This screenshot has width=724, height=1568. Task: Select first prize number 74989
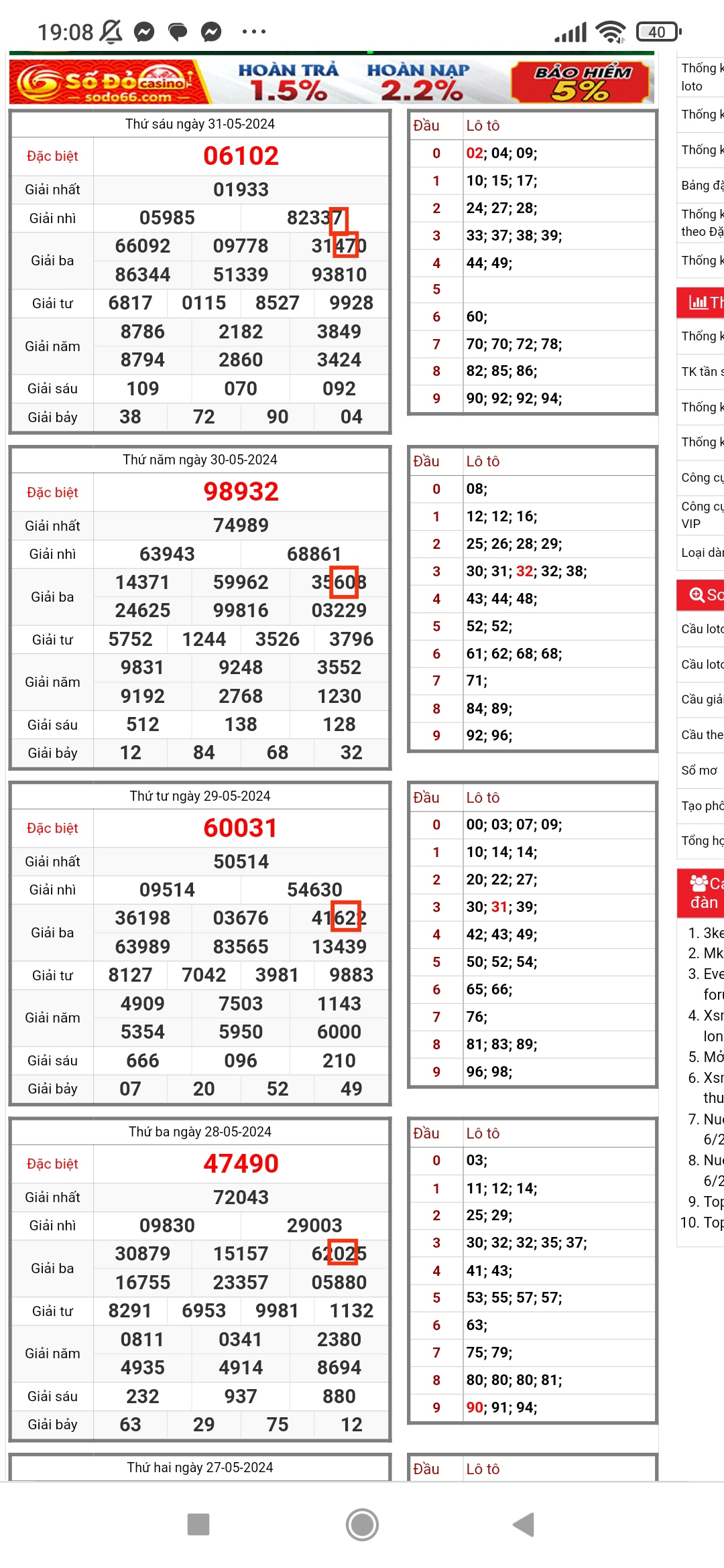click(241, 525)
